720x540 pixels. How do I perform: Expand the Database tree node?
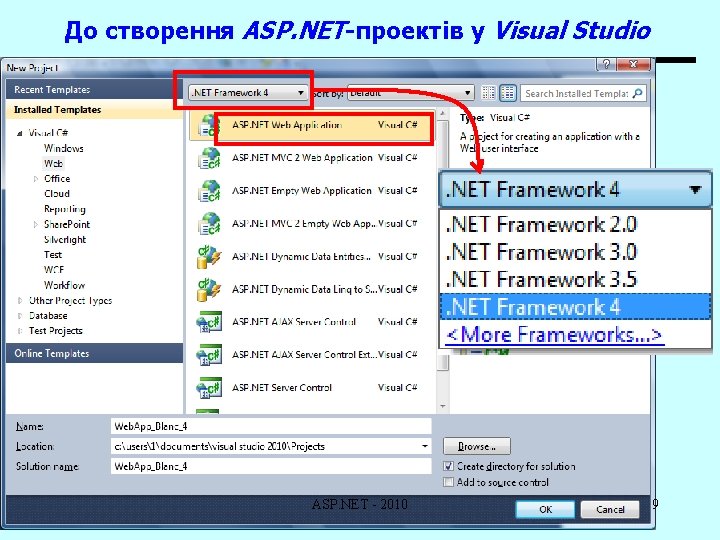click(19, 315)
